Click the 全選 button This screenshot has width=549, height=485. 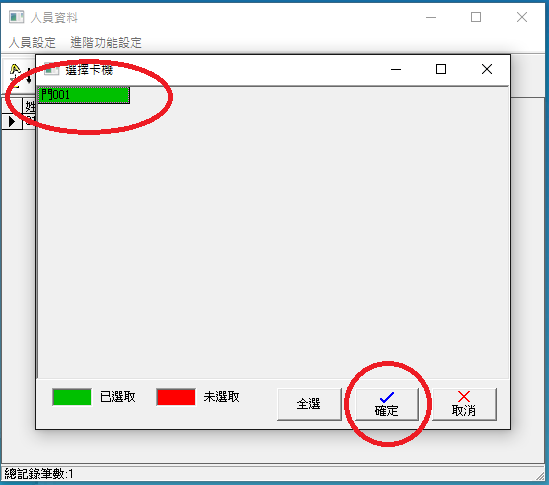tap(309, 404)
